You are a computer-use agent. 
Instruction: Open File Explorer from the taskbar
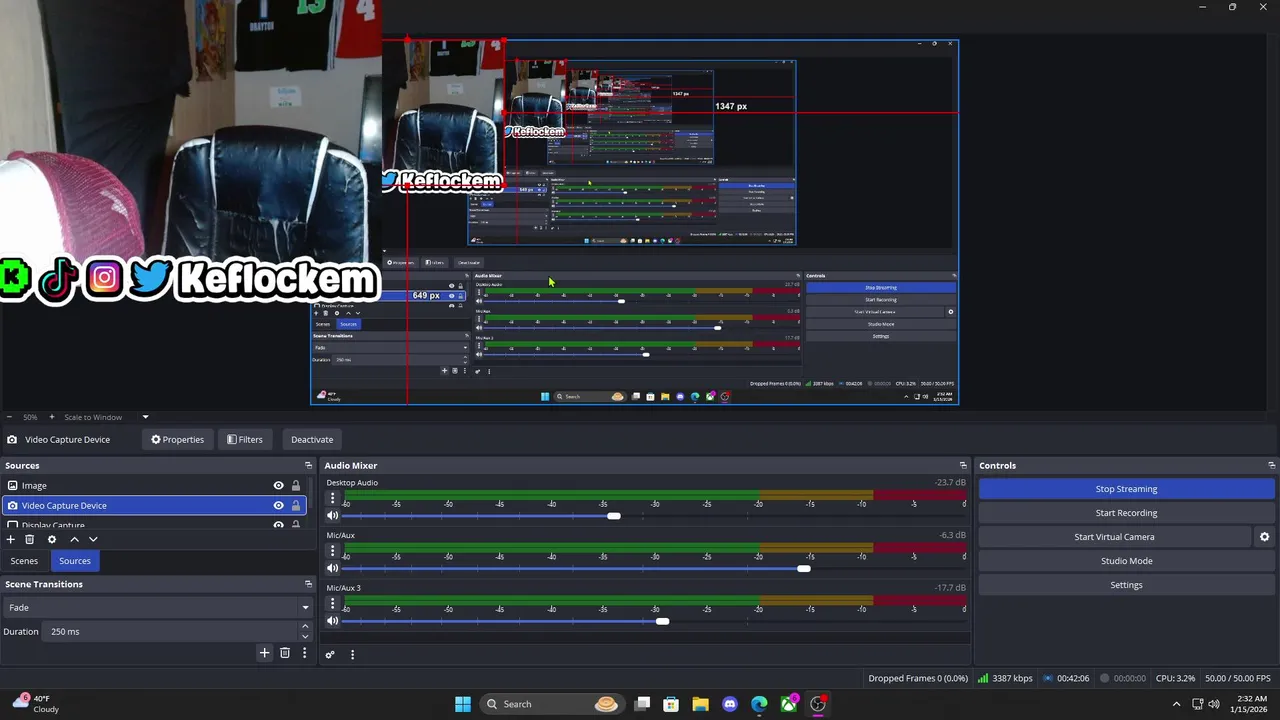point(700,704)
